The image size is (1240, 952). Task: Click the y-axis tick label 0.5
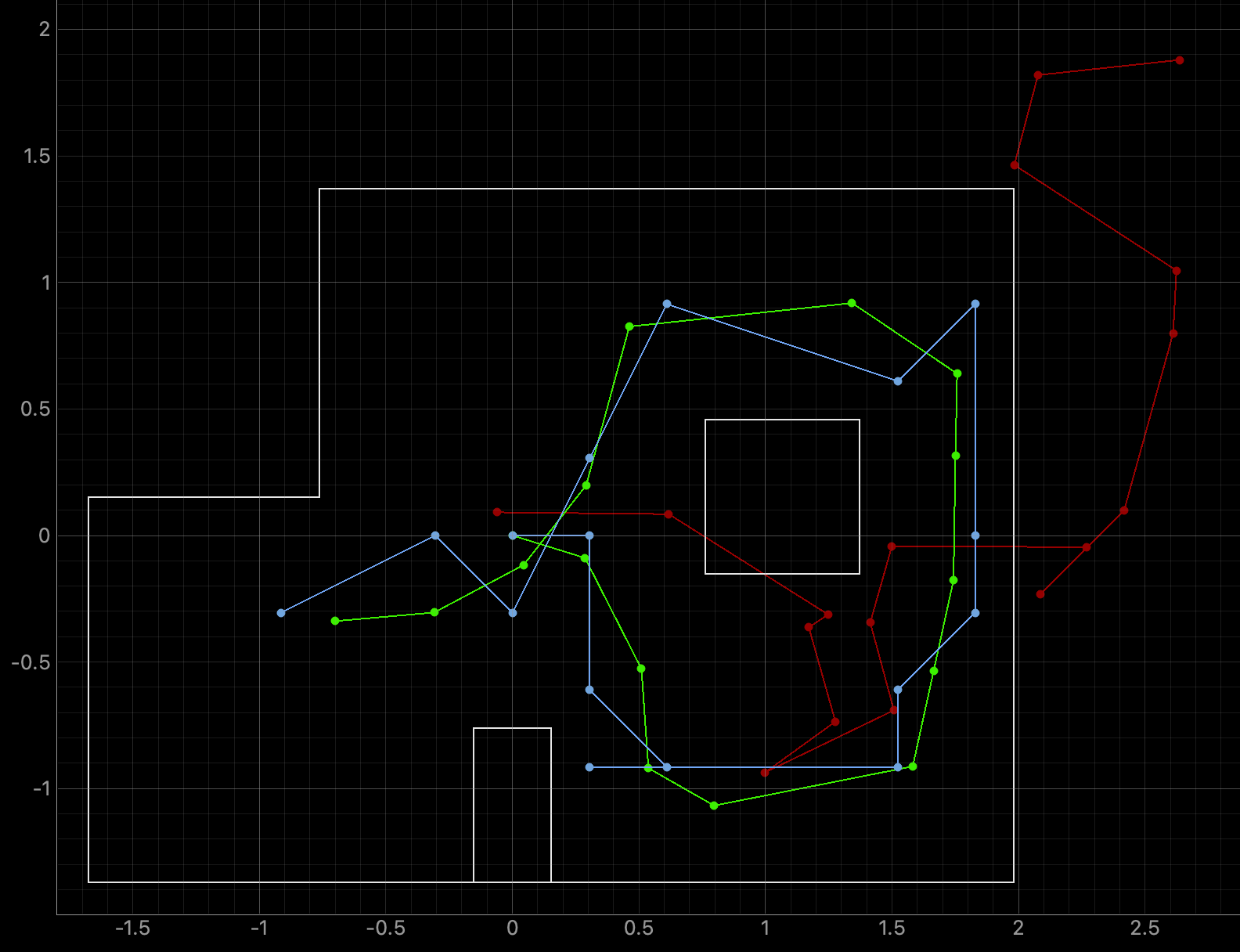[37, 409]
